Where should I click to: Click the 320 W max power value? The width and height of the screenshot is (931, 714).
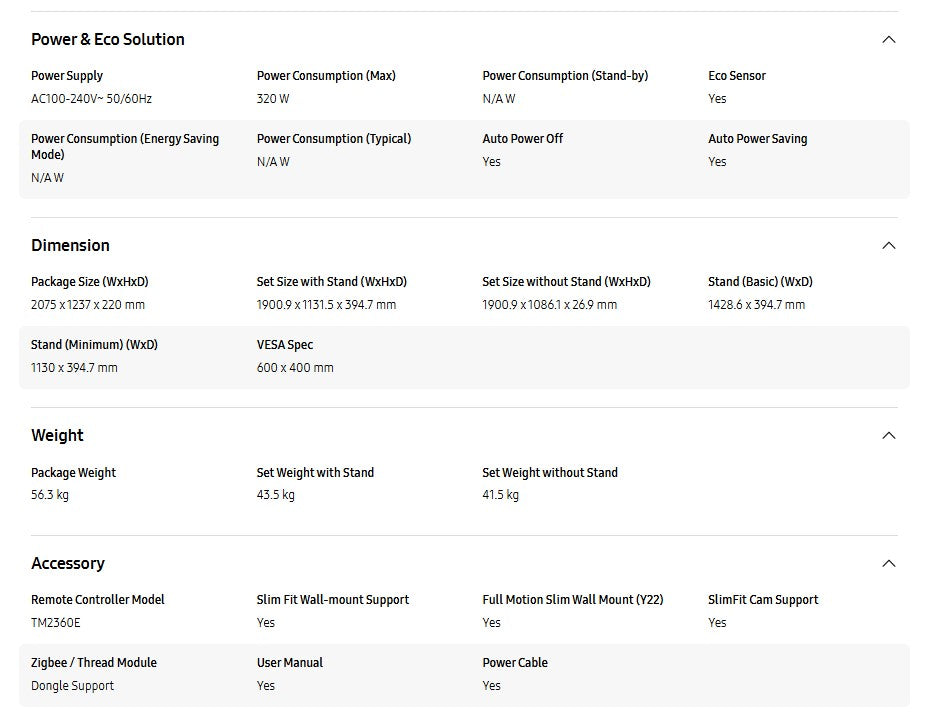click(273, 99)
